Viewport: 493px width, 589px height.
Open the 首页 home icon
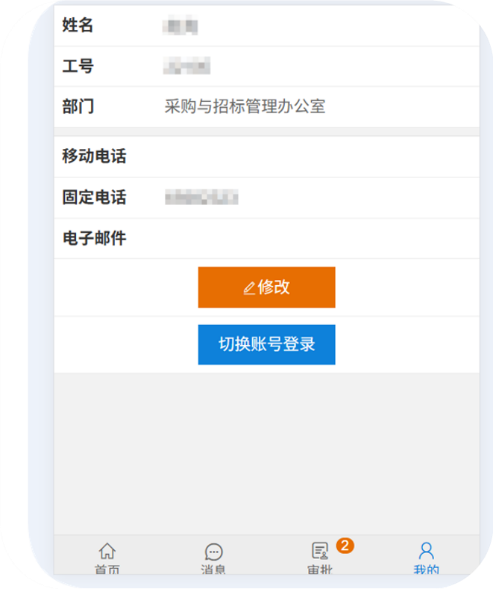click(x=107, y=551)
